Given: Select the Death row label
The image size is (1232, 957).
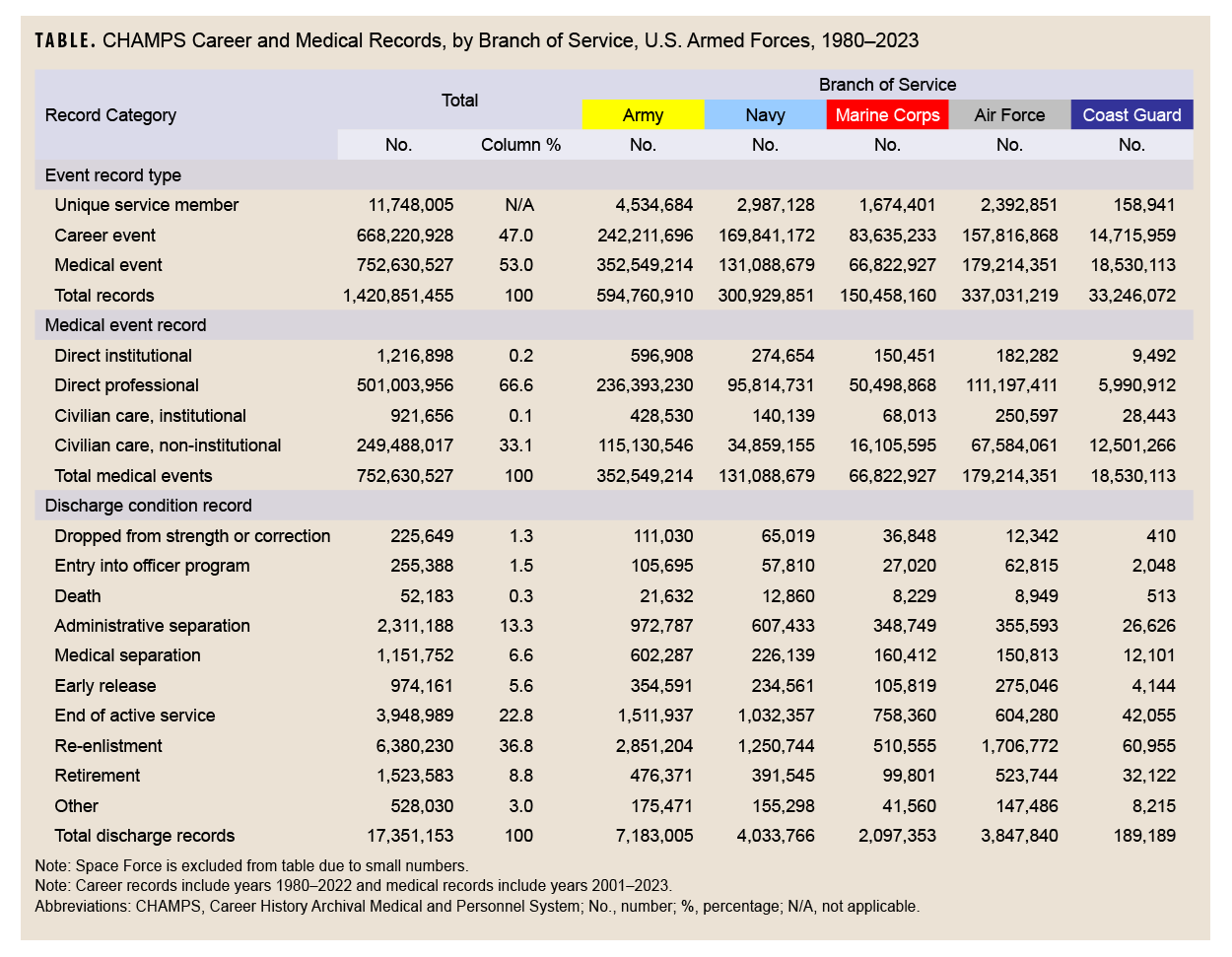Looking at the screenshot, I should coord(78,596).
